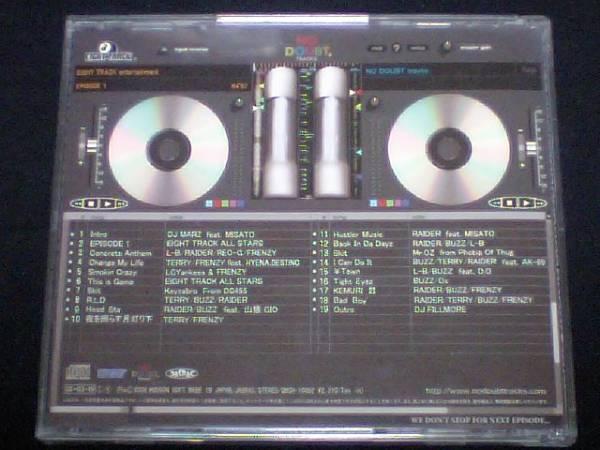Image resolution: width=600 pixels, height=450 pixels.
Task: Play the right deck track
Action: point(526,202)
